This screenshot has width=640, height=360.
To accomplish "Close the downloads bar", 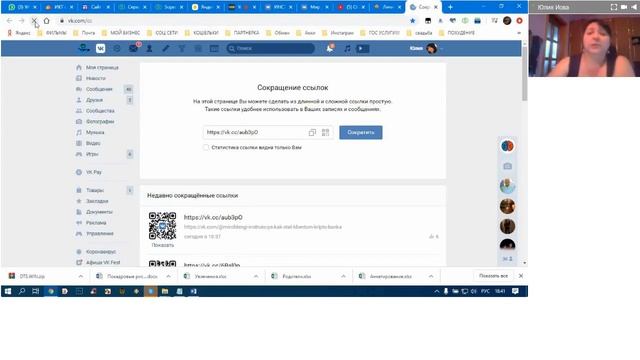I will click(x=521, y=276).
